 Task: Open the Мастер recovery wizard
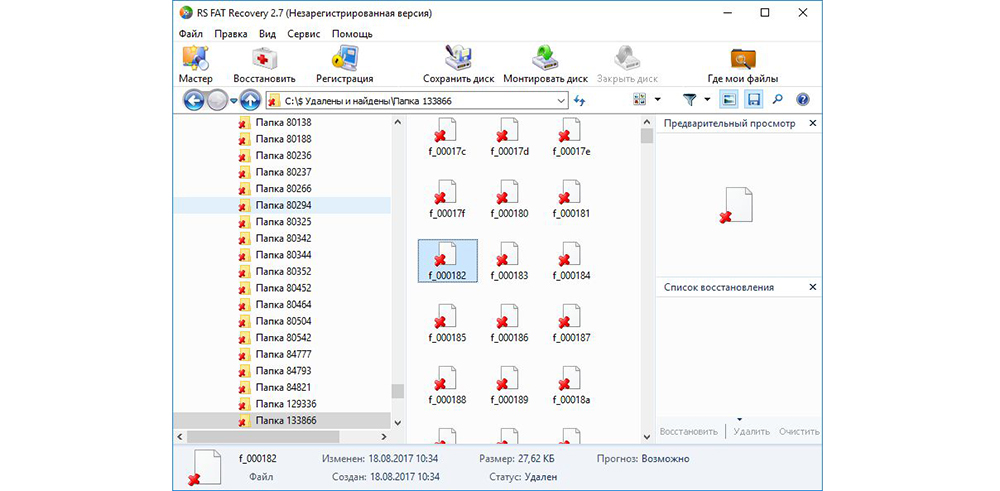[x=195, y=64]
